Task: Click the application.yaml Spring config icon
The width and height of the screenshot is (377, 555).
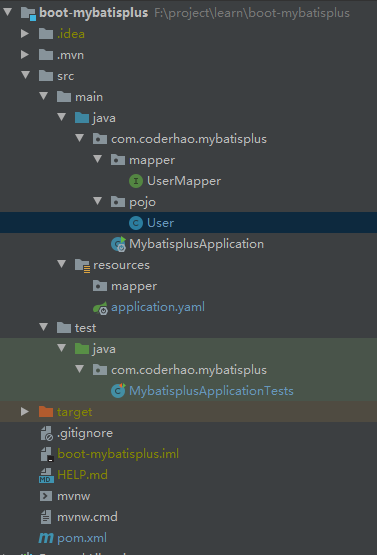Action: coord(101,308)
